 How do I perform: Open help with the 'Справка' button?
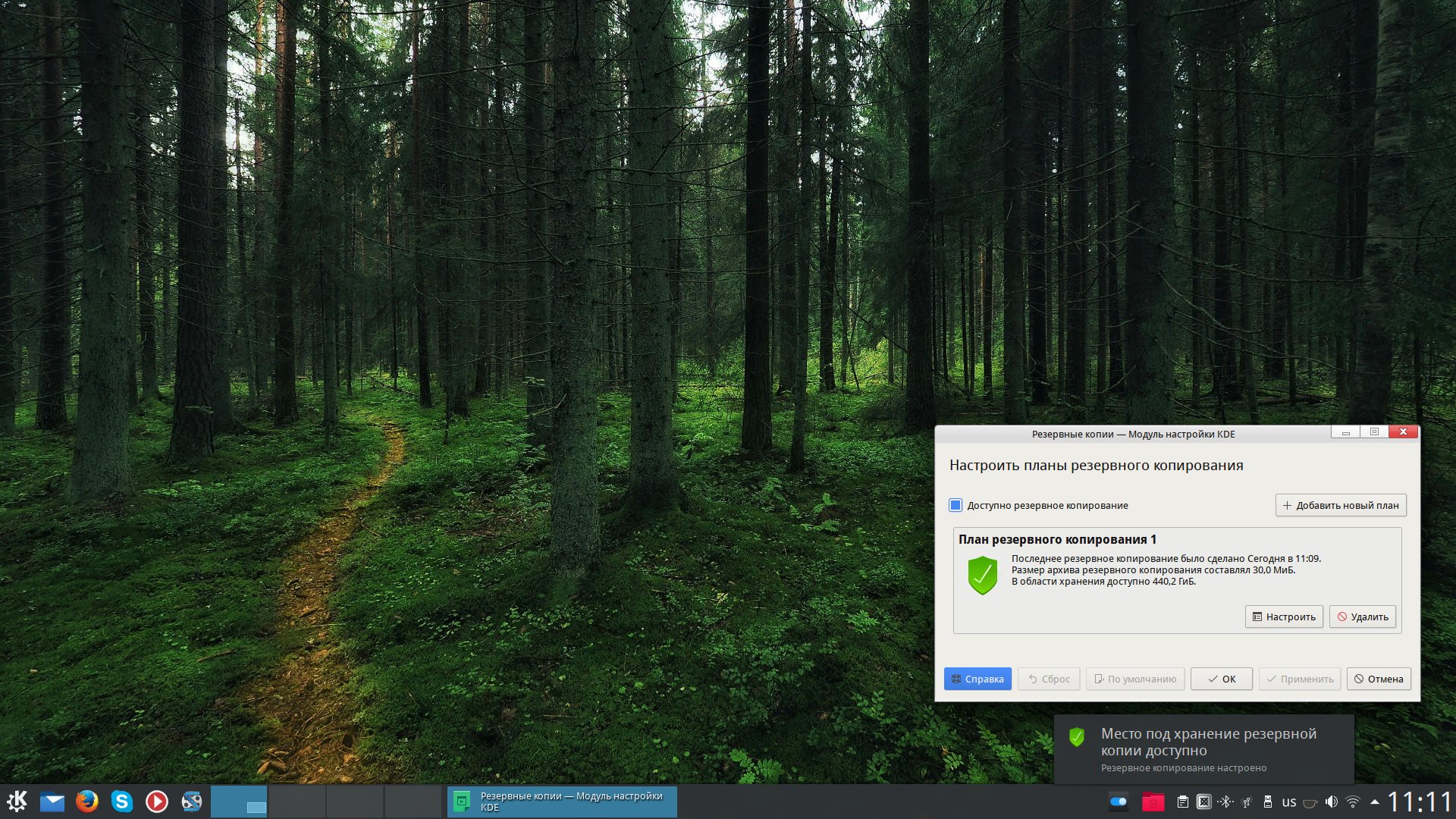(x=977, y=679)
